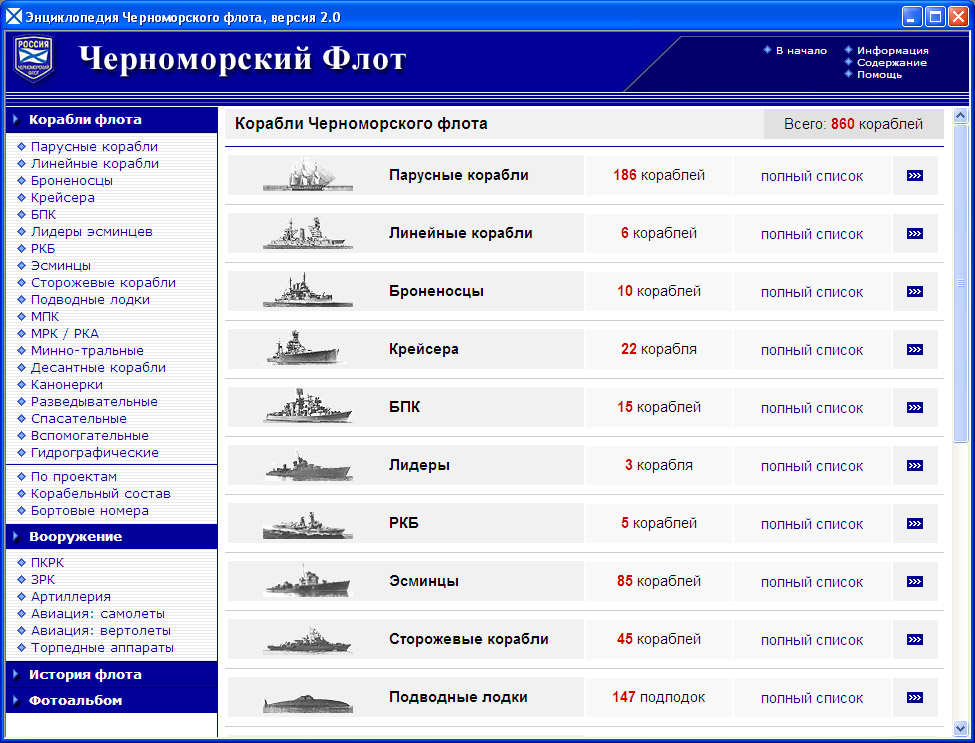Open ПКРК weapons entry

tap(47, 563)
